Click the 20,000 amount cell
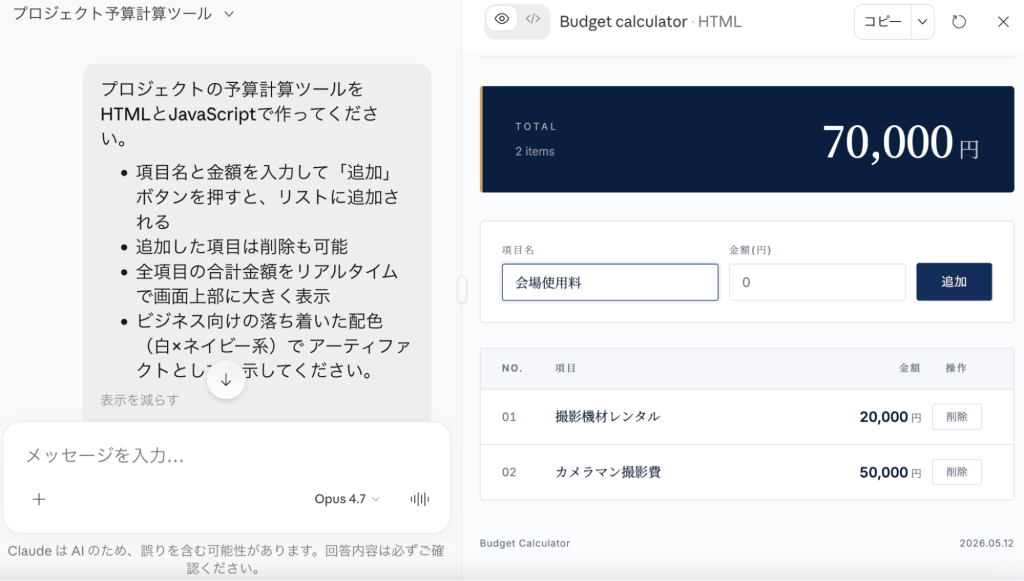The height and width of the screenshot is (581, 1024). (x=889, y=416)
